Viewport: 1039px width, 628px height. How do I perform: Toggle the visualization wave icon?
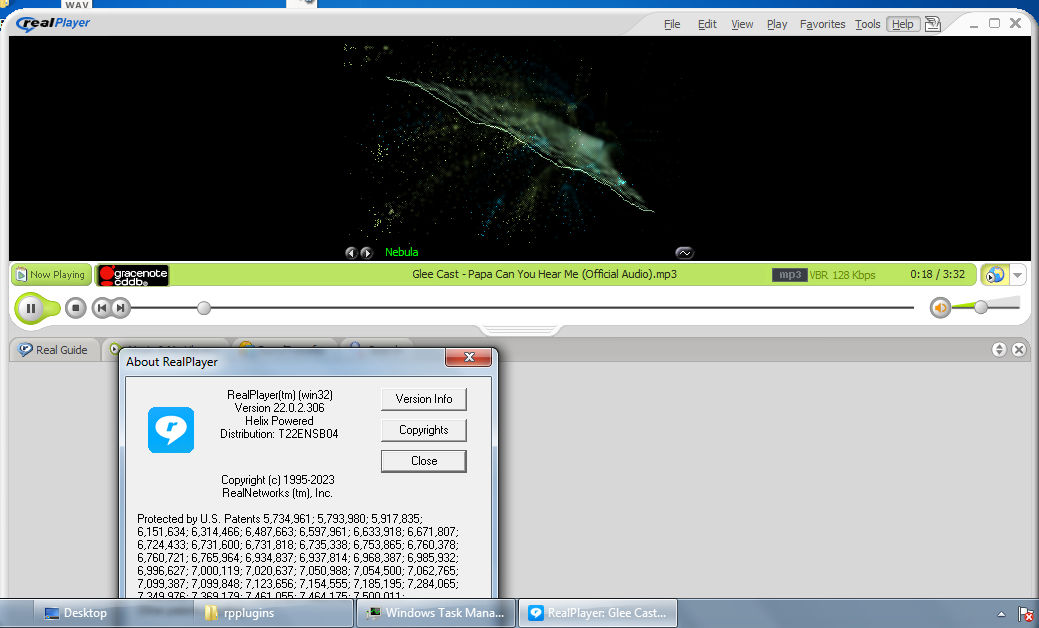coord(685,253)
